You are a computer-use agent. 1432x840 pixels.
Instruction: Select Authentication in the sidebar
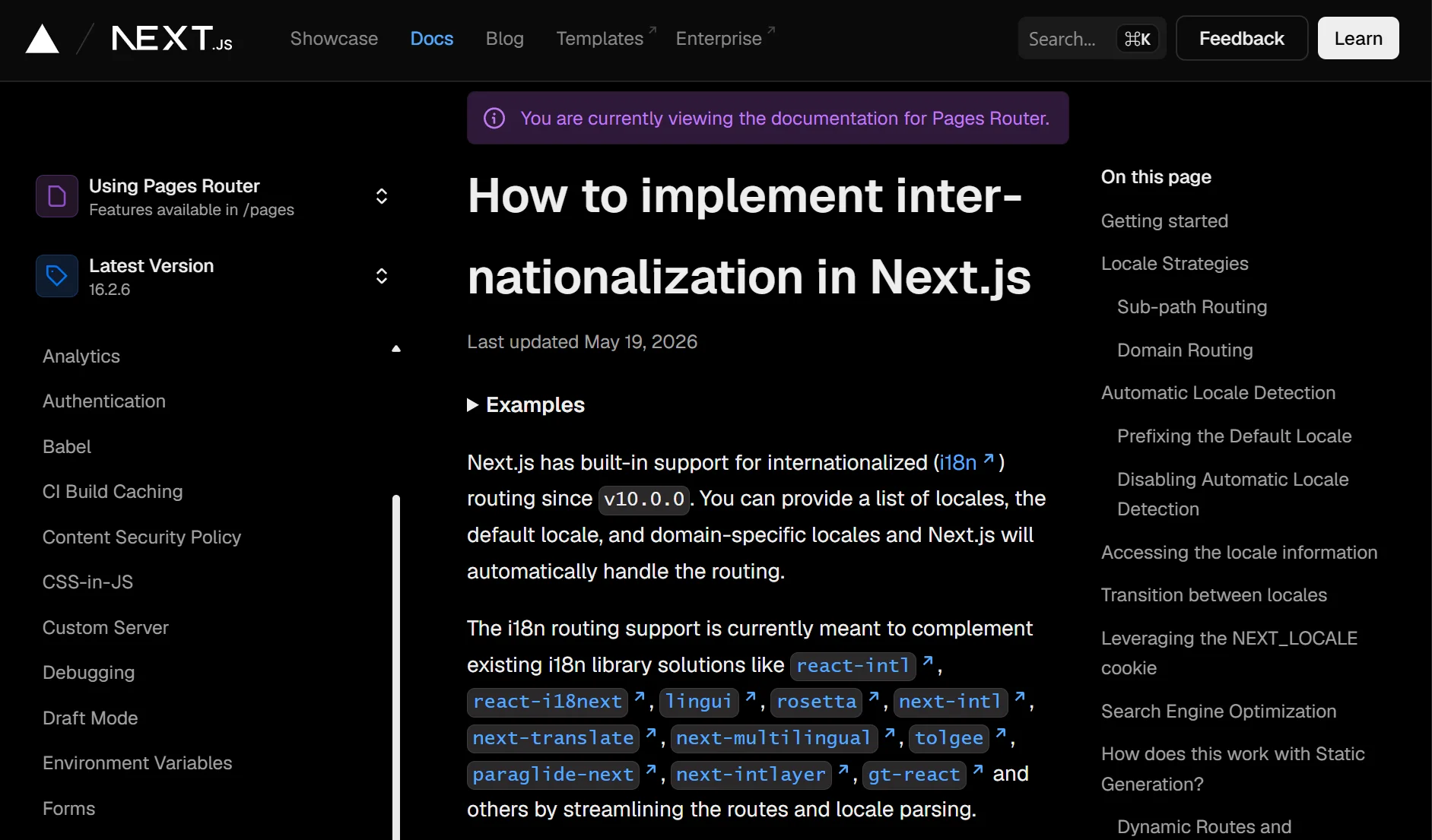[104, 401]
